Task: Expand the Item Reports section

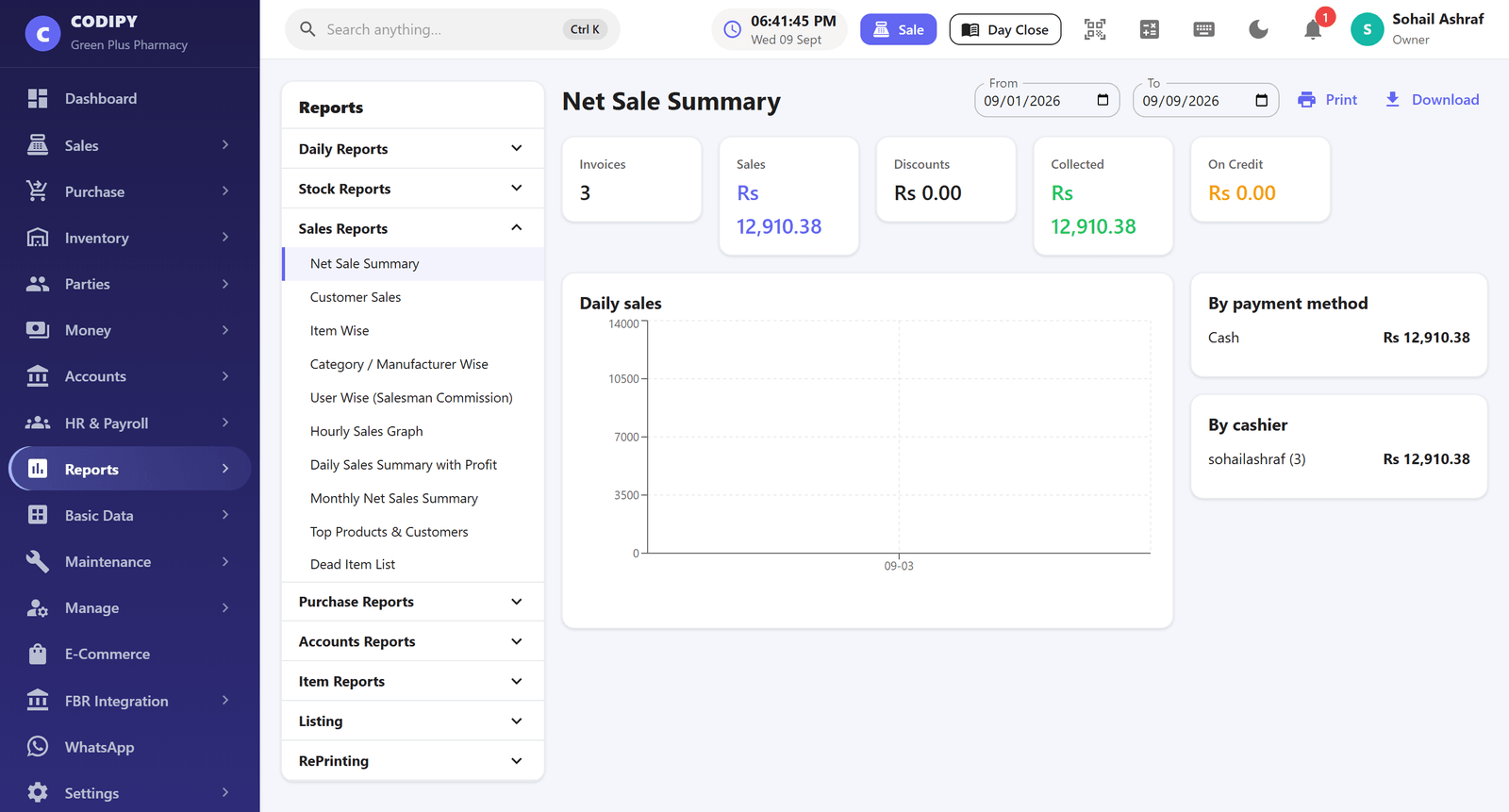Action: tap(412, 681)
